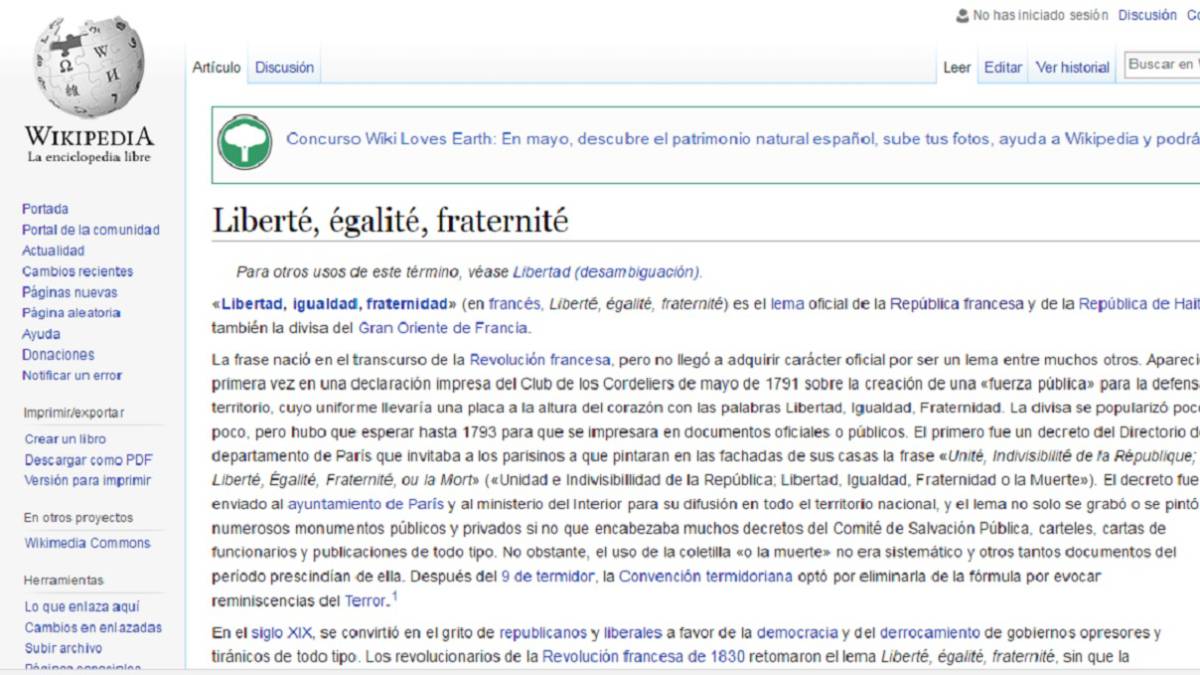Click Descargar como PDF

pyautogui.click(x=89, y=460)
